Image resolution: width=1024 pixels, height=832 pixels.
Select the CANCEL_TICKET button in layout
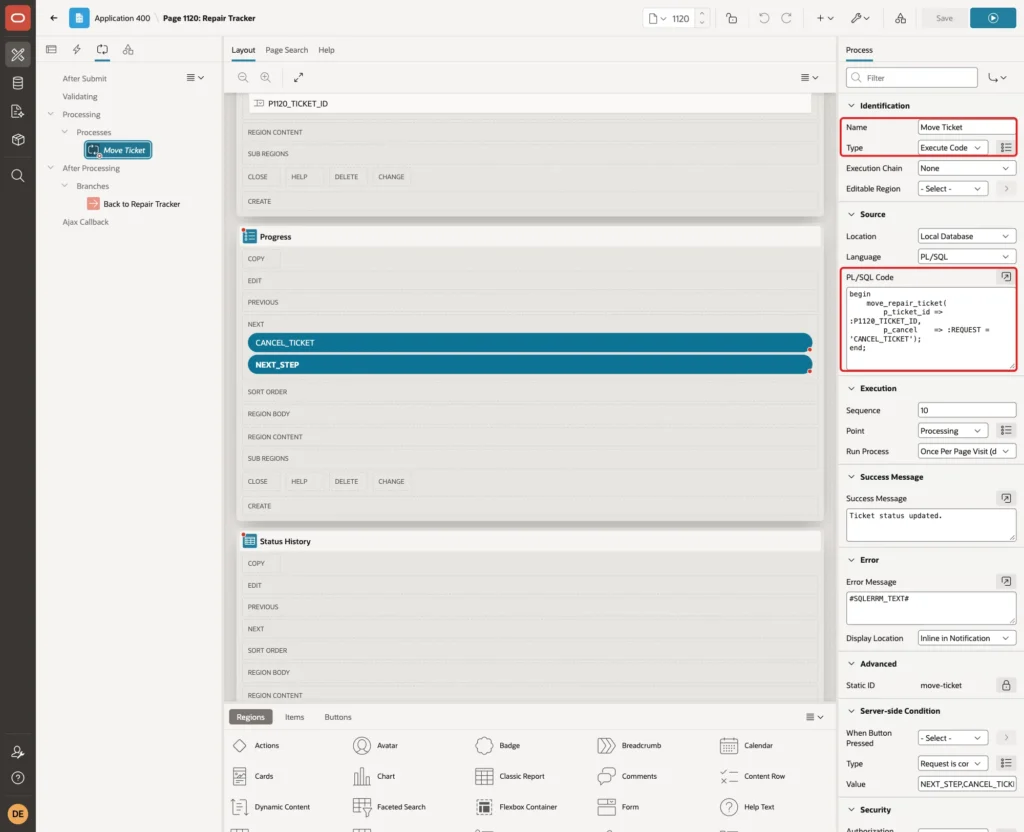(x=530, y=343)
